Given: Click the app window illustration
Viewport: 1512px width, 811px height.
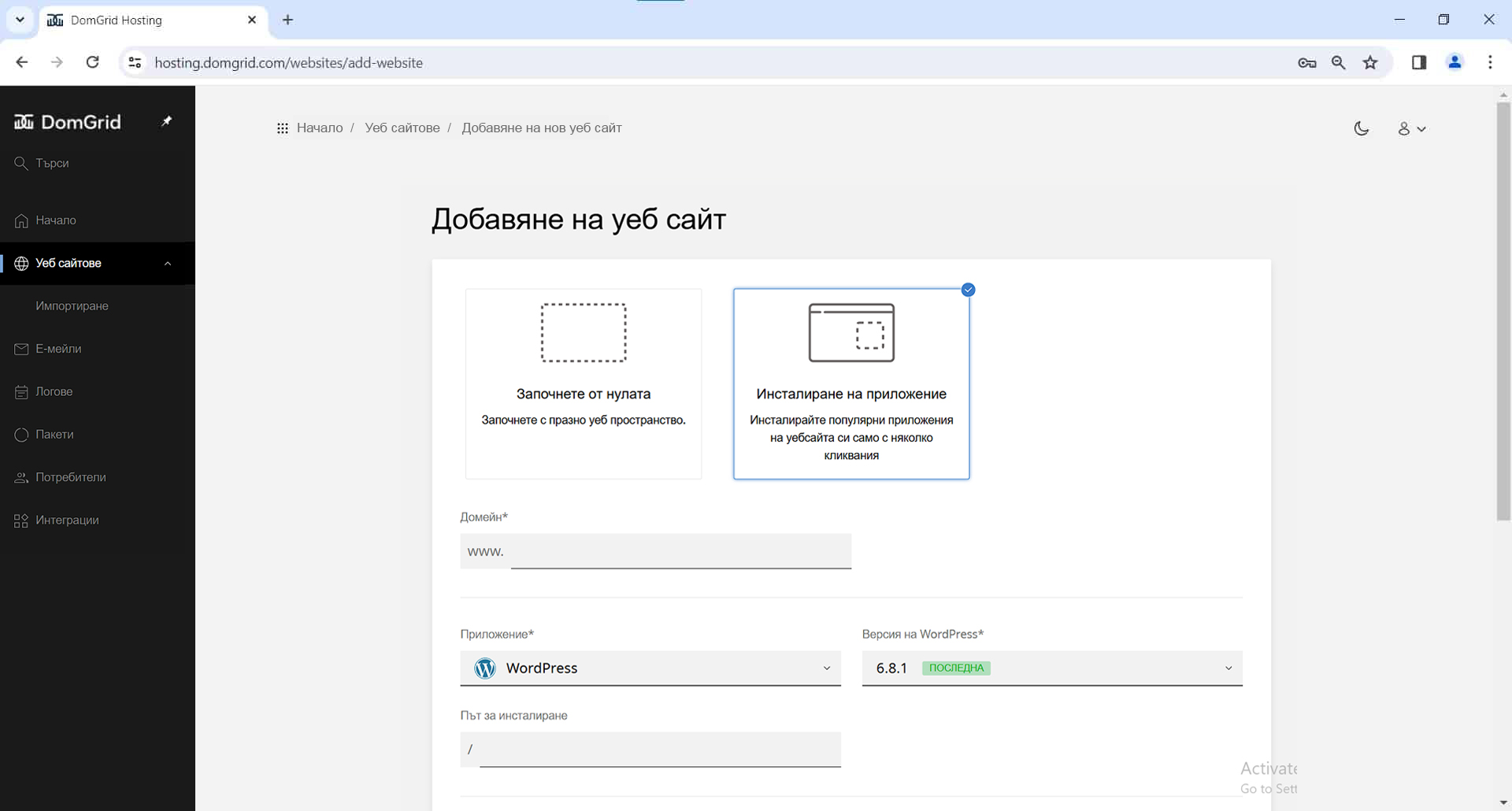Looking at the screenshot, I should coord(851,333).
